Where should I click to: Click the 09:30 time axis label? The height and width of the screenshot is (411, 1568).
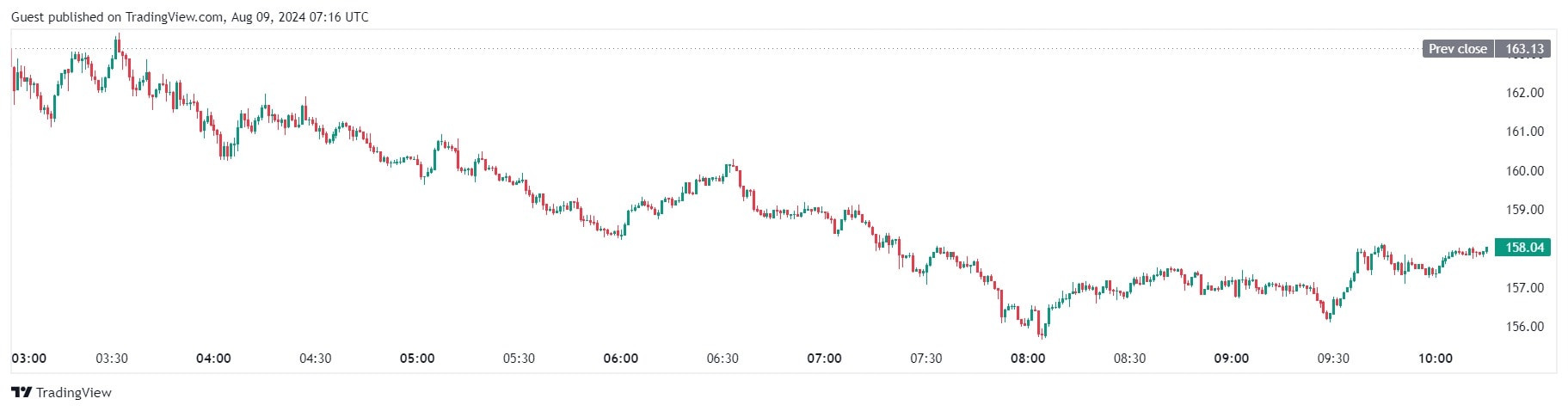click(1333, 359)
